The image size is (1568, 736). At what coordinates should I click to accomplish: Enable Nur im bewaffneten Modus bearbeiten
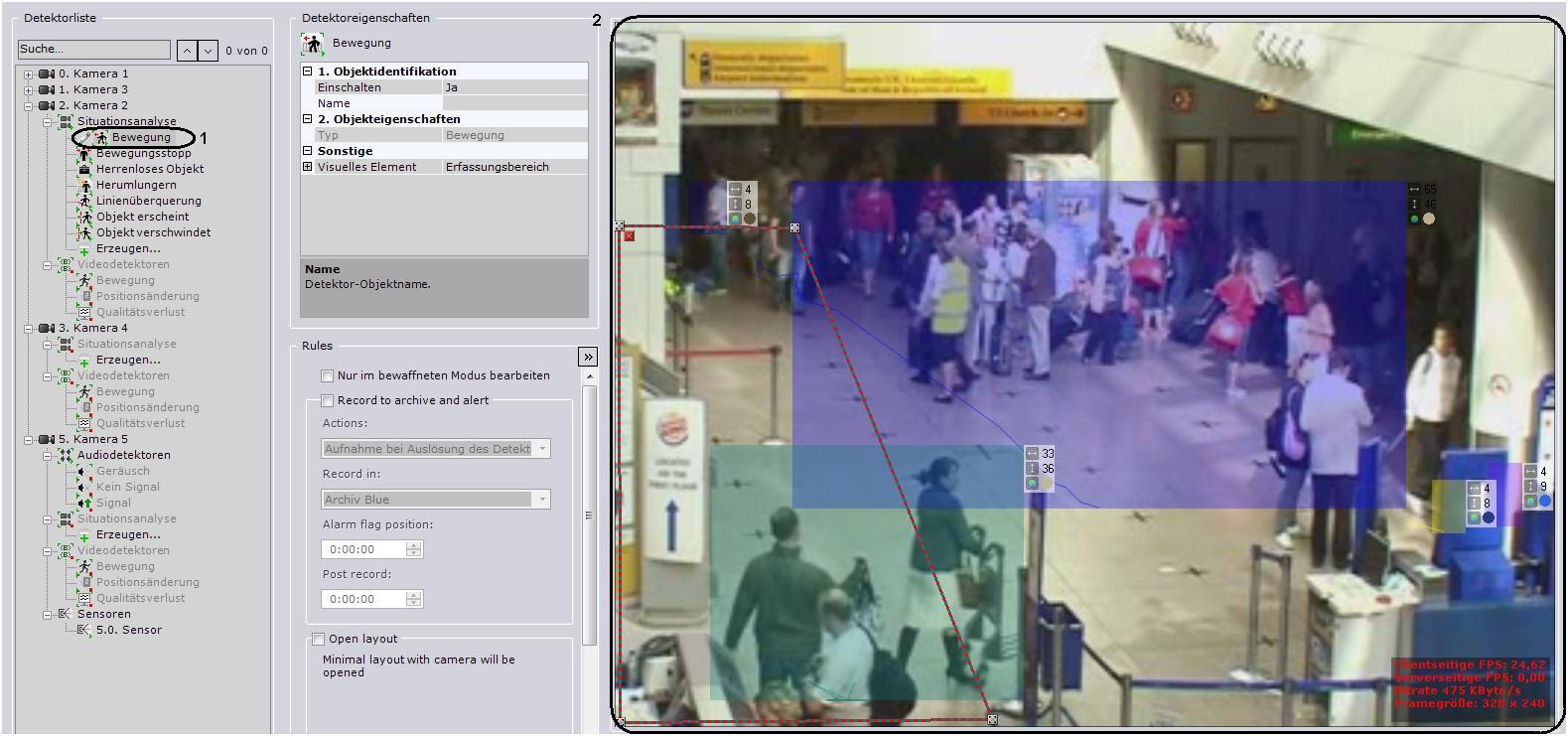[x=327, y=375]
